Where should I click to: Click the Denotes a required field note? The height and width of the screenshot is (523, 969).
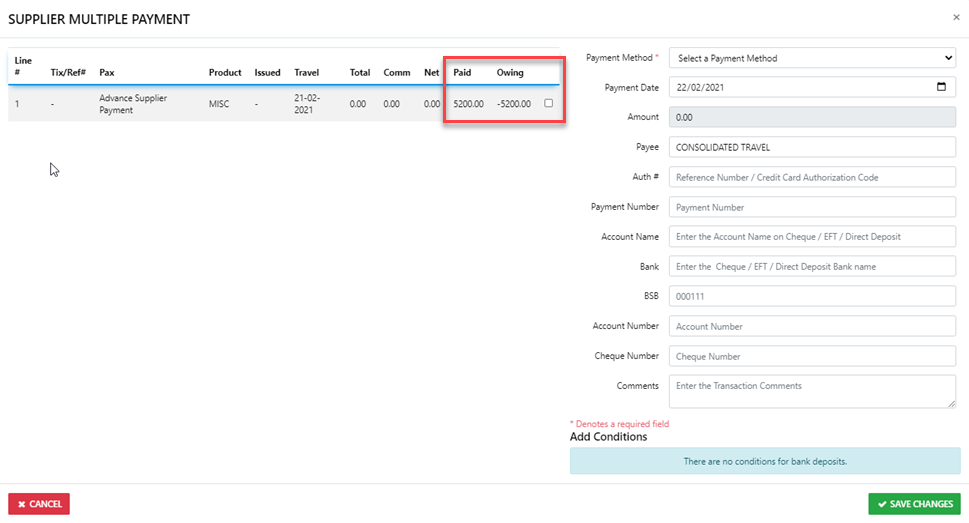click(x=619, y=423)
